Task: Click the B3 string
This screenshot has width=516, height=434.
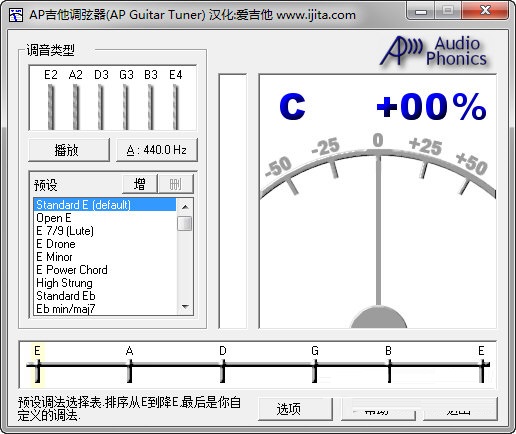Action: tap(151, 107)
